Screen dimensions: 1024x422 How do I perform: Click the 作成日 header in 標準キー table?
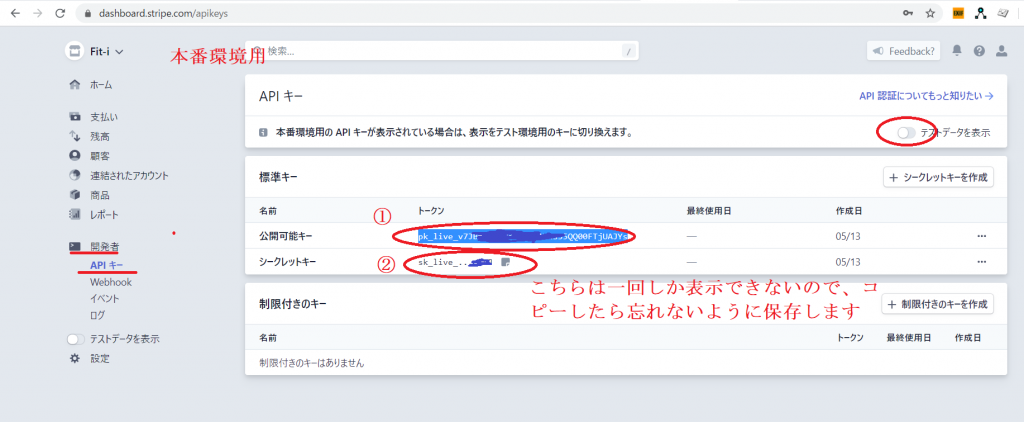[849, 211]
